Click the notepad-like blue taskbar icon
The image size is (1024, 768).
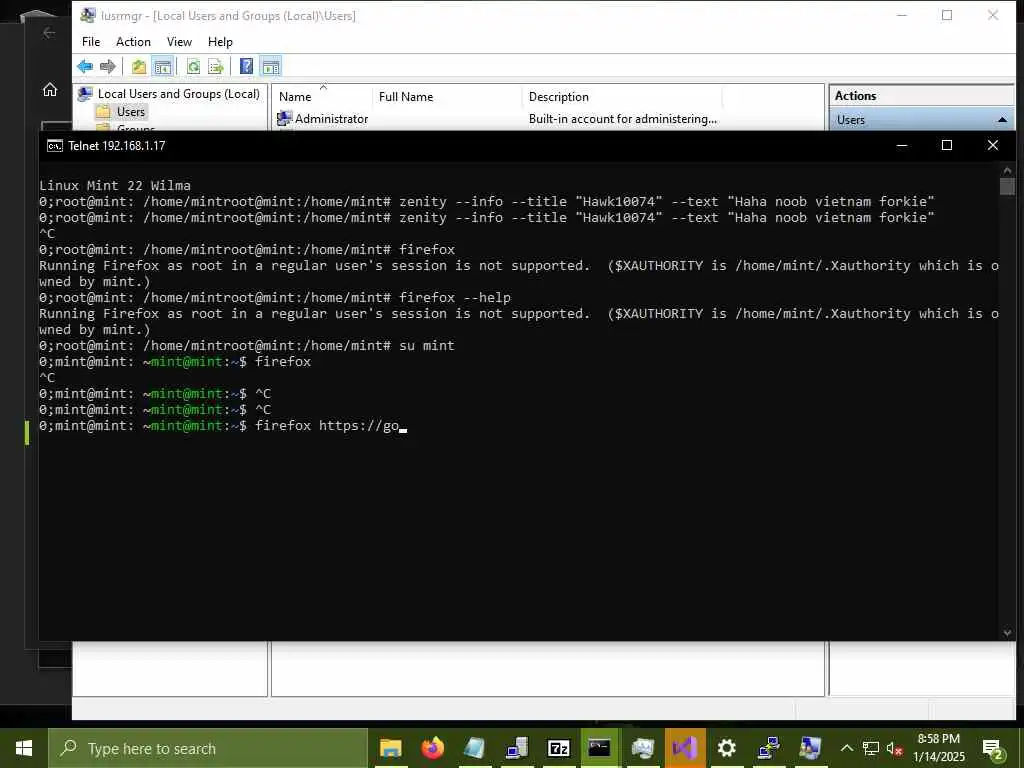pos(474,748)
